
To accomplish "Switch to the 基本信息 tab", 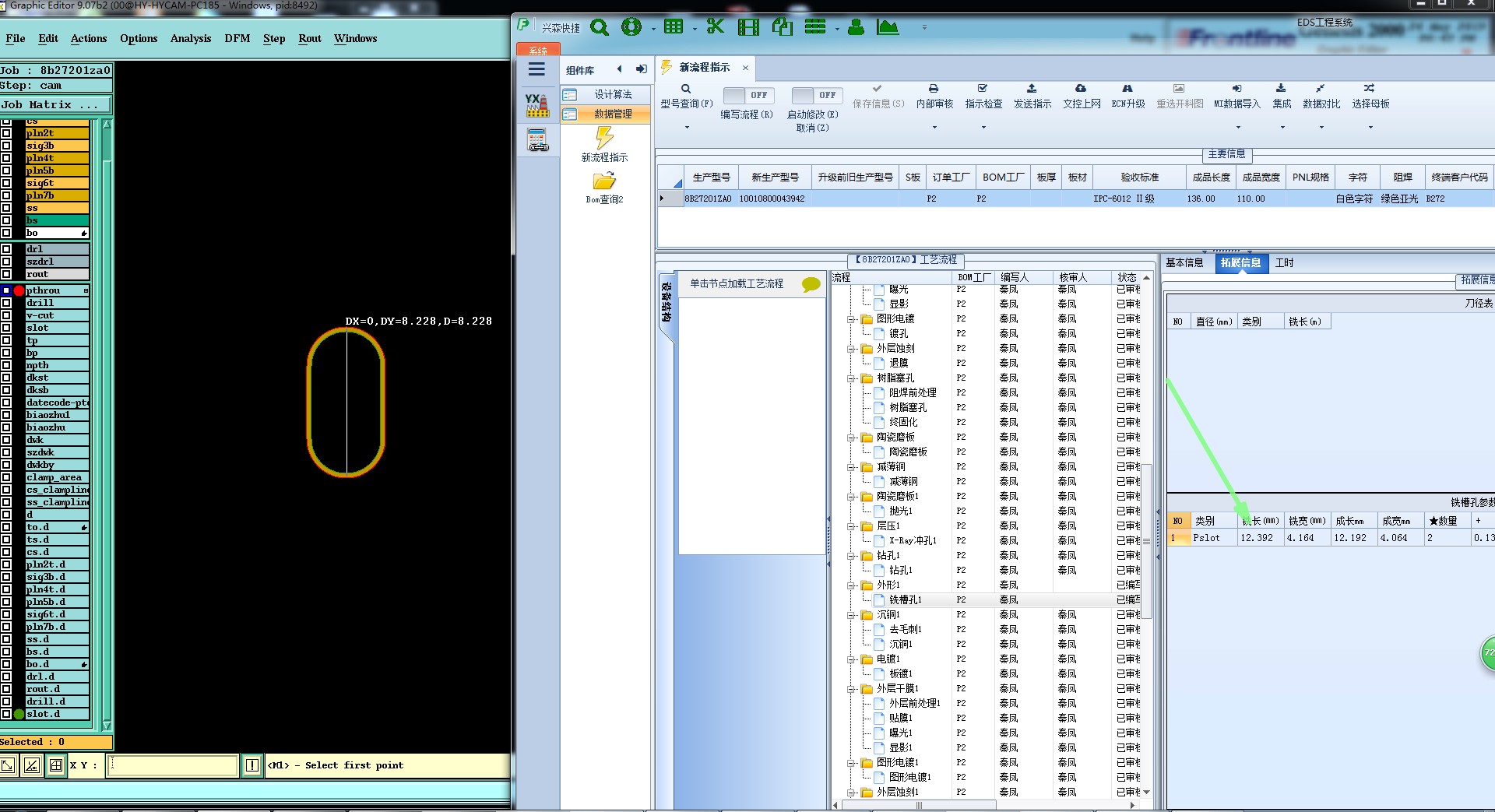I will pos(1184,263).
